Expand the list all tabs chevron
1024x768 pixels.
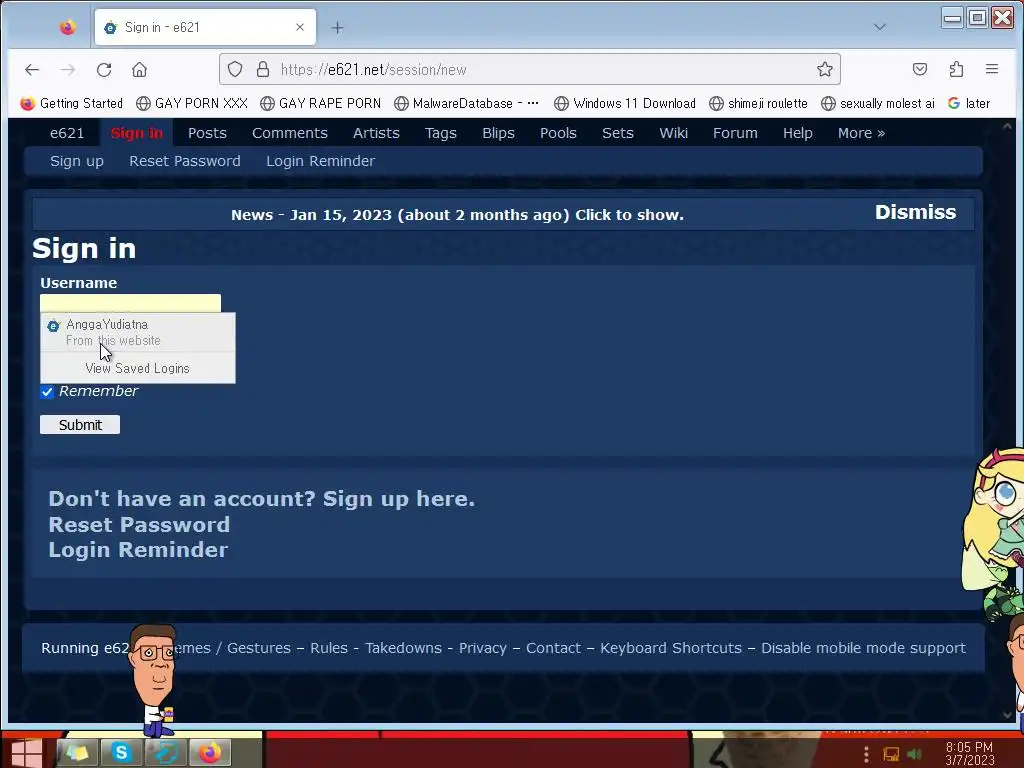[x=880, y=27]
